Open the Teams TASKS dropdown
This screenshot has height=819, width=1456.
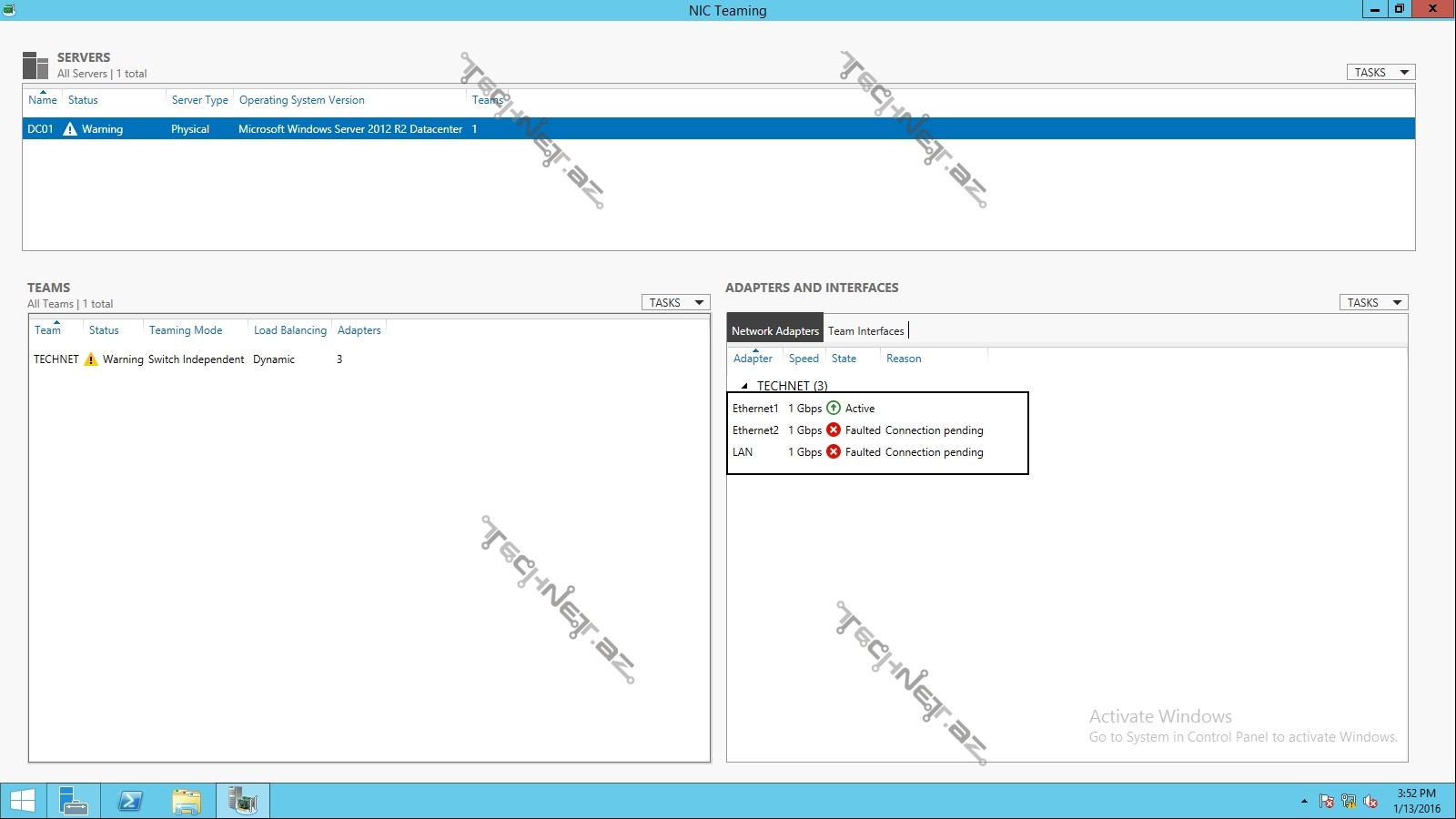(x=675, y=303)
